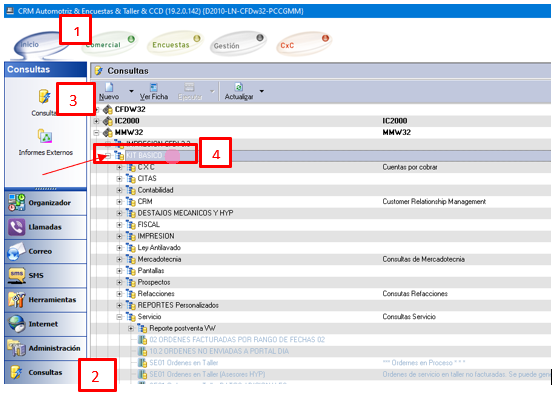Open the Actualizar dropdown arrow
The width and height of the screenshot is (556, 393).
tap(262, 91)
